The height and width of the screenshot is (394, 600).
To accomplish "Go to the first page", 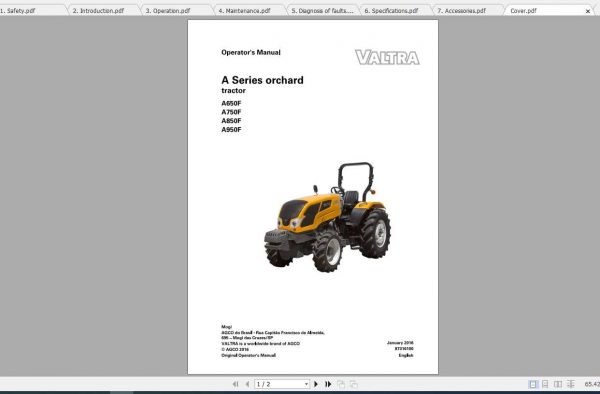I will pos(235,384).
